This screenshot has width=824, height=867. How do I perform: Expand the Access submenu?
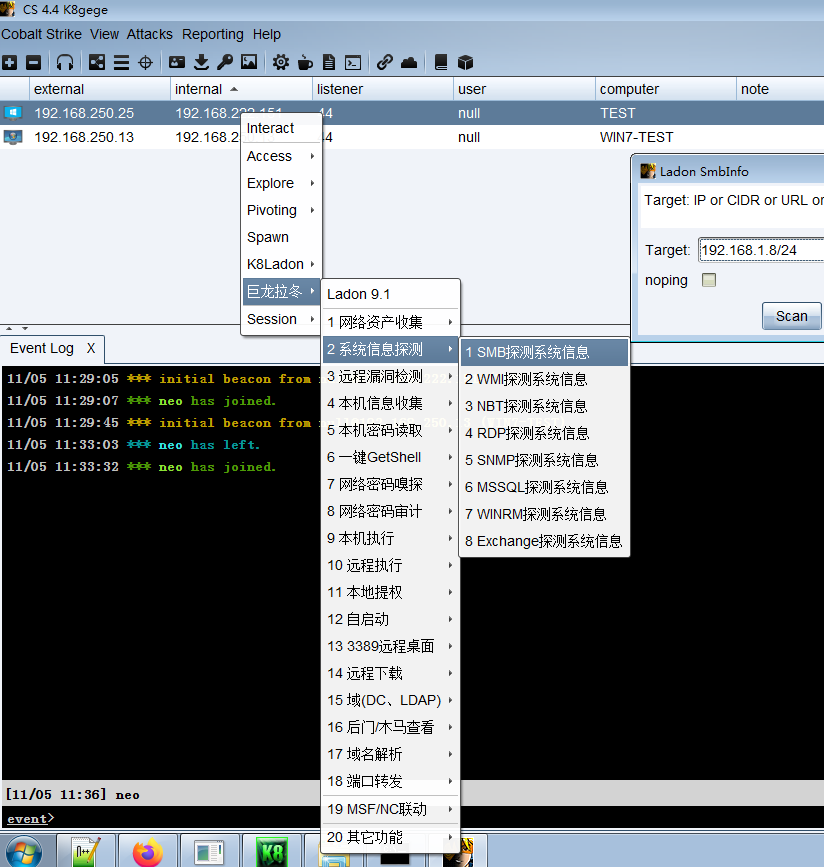click(281, 156)
